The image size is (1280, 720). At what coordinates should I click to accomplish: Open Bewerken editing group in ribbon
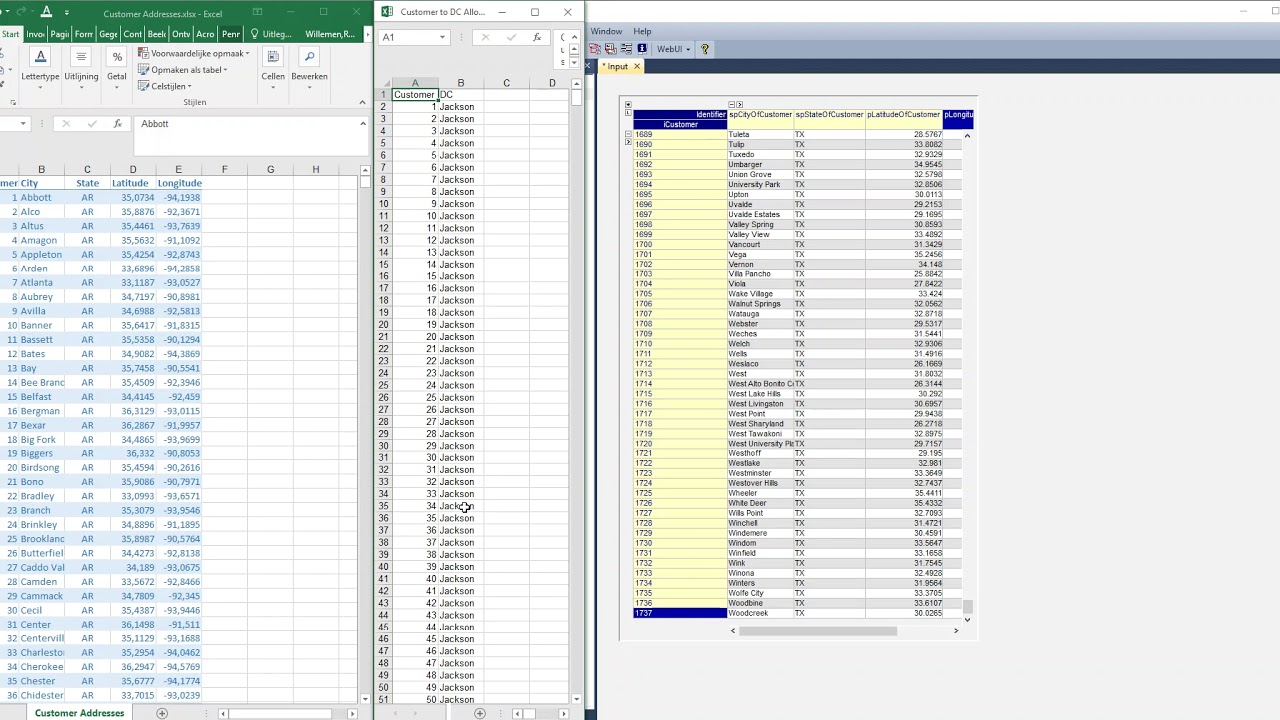coord(309,68)
